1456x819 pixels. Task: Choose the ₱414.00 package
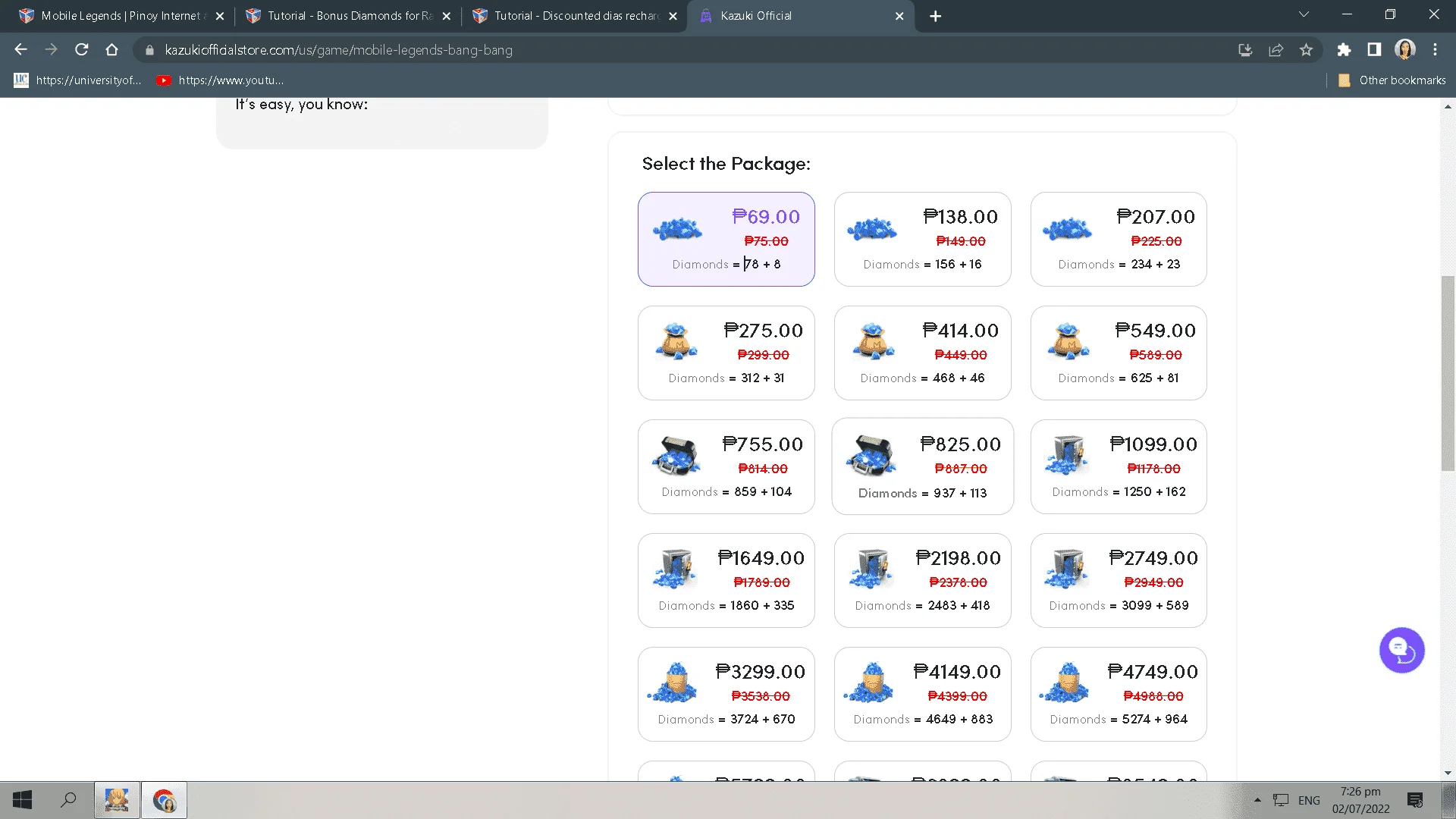coord(922,353)
